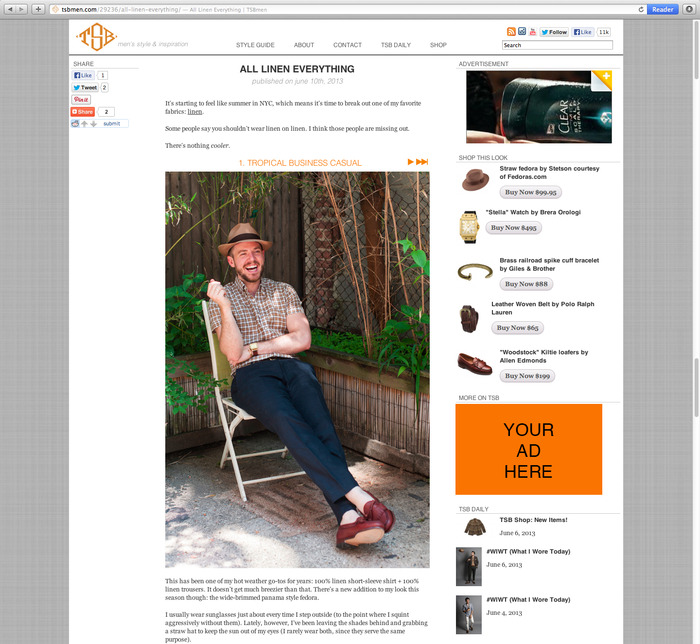Click the TSB logo in header
Image resolution: width=700 pixels, height=644 pixels.
tap(96, 37)
